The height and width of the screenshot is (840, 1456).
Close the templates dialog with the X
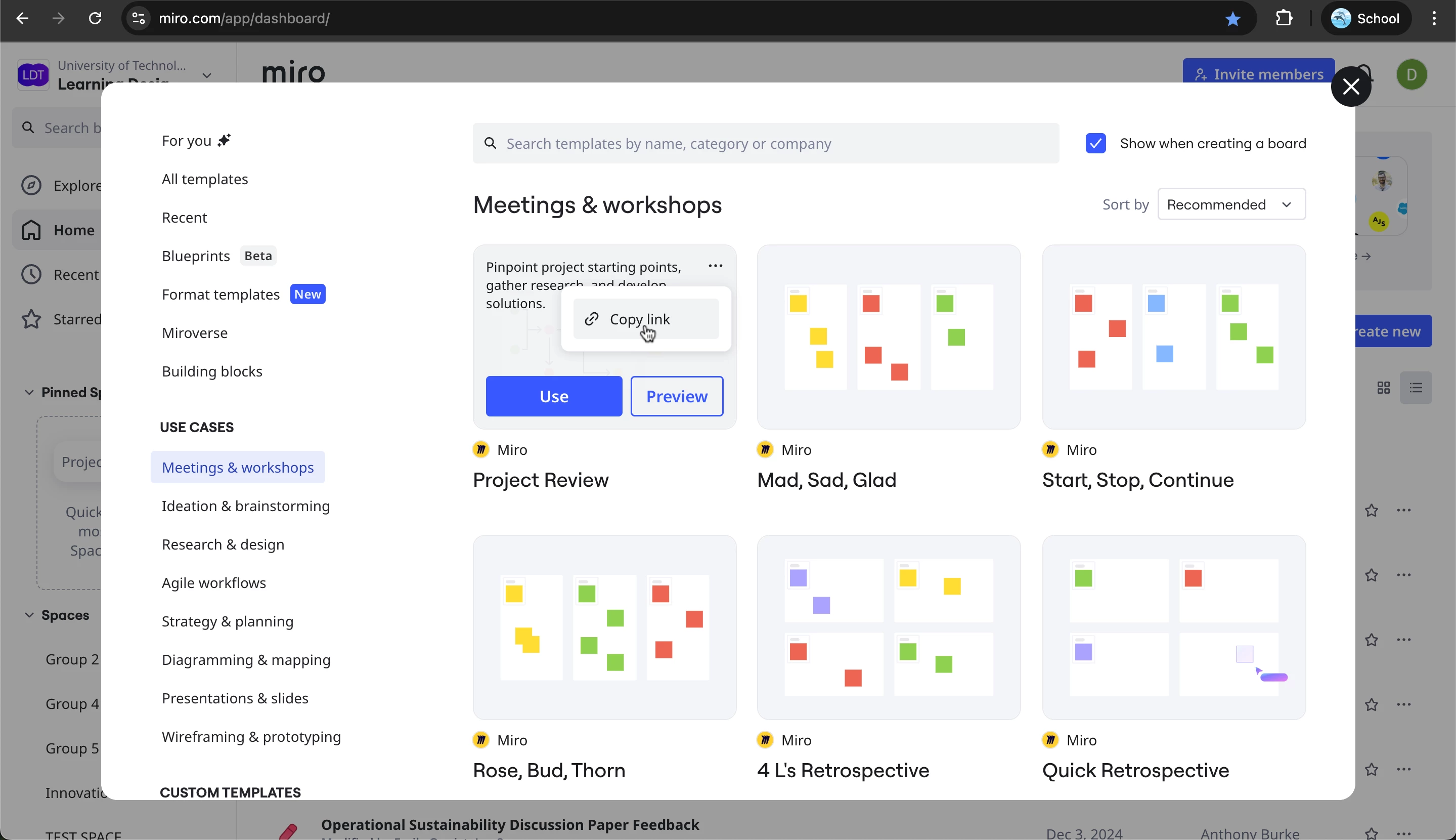(x=1350, y=87)
